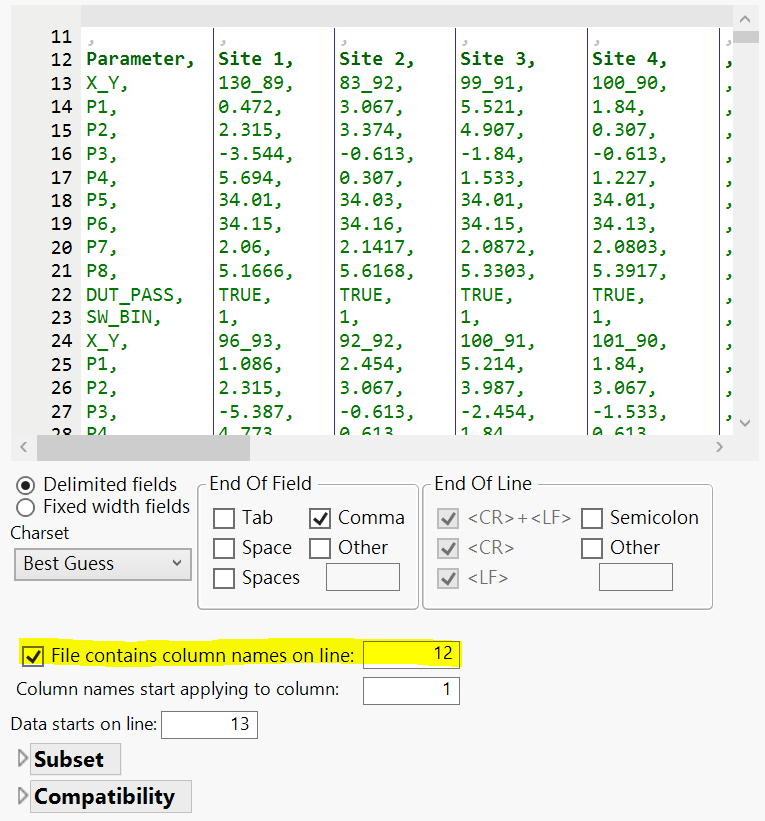Toggle the <LF> end-of-line checkbox
765x821 pixels.
coord(448,578)
